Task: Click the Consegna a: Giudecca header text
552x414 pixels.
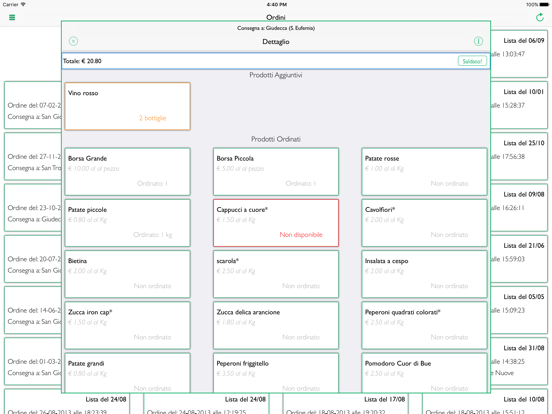Action: tap(276, 28)
